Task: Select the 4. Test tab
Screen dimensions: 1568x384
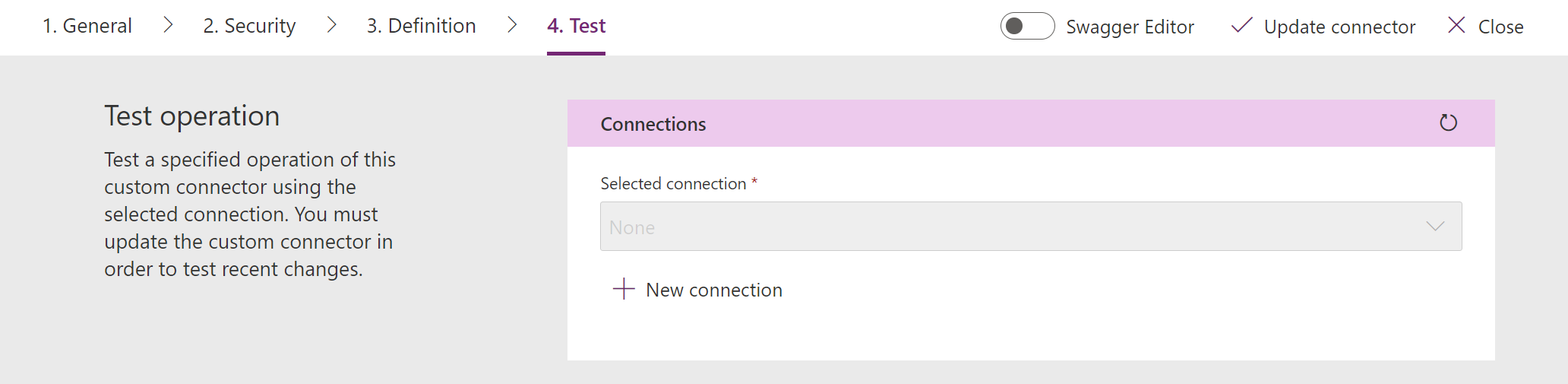Action: tap(576, 26)
